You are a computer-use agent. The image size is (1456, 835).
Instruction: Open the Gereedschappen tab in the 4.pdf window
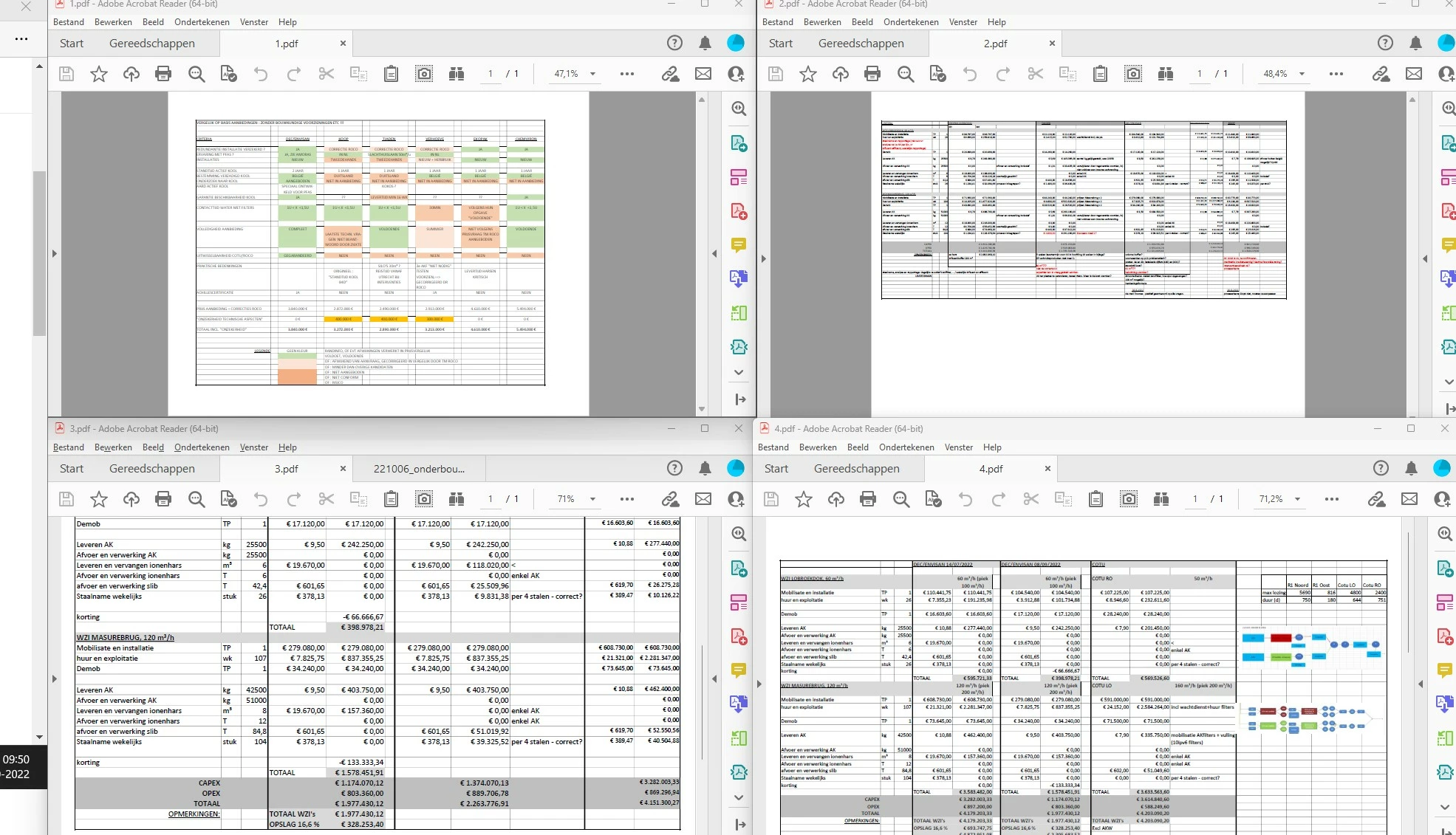(856, 468)
